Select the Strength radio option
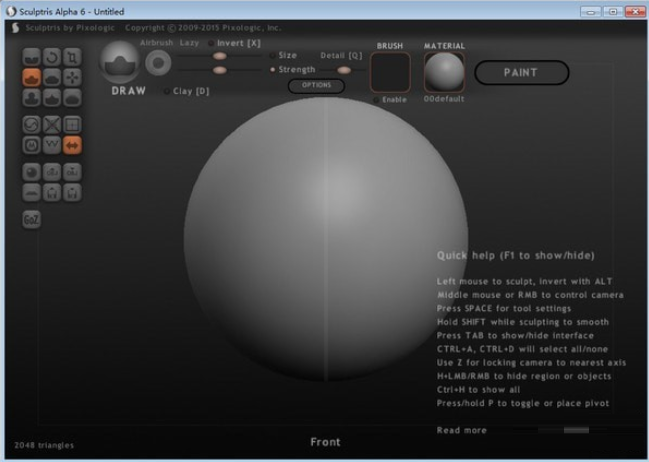This screenshot has width=649, height=462. (293, 70)
